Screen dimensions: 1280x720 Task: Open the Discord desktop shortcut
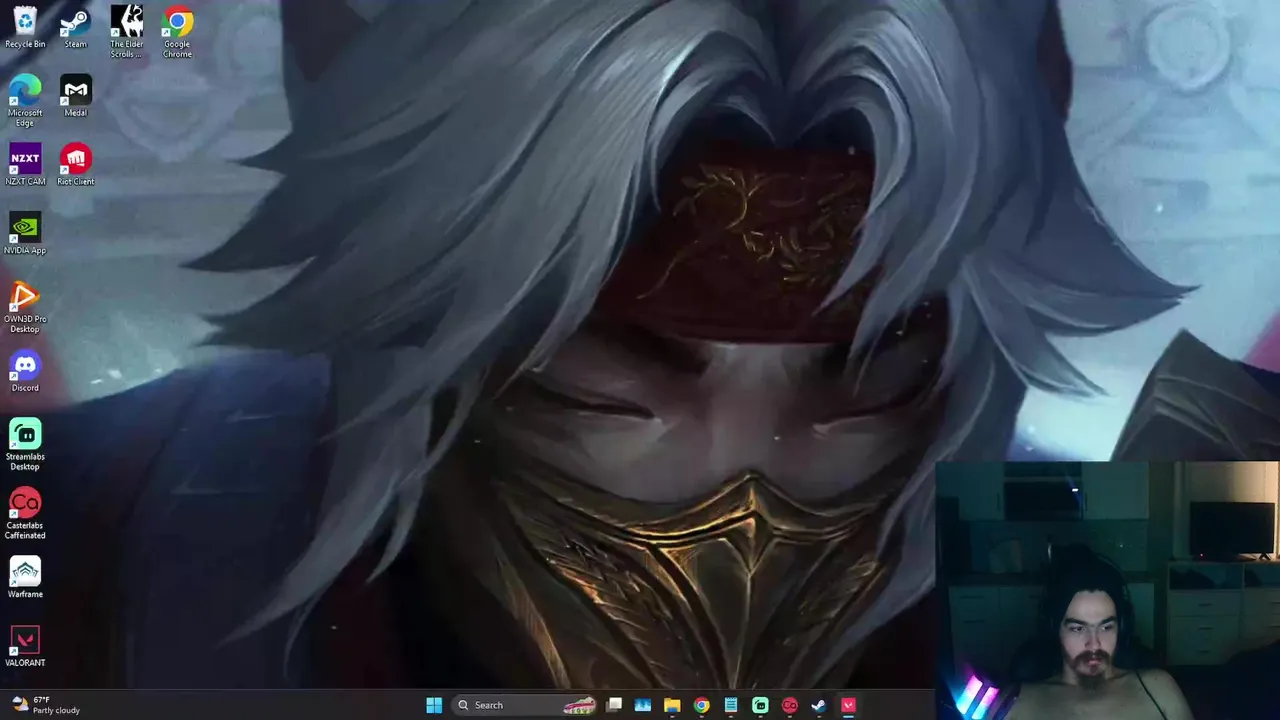[x=25, y=371]
